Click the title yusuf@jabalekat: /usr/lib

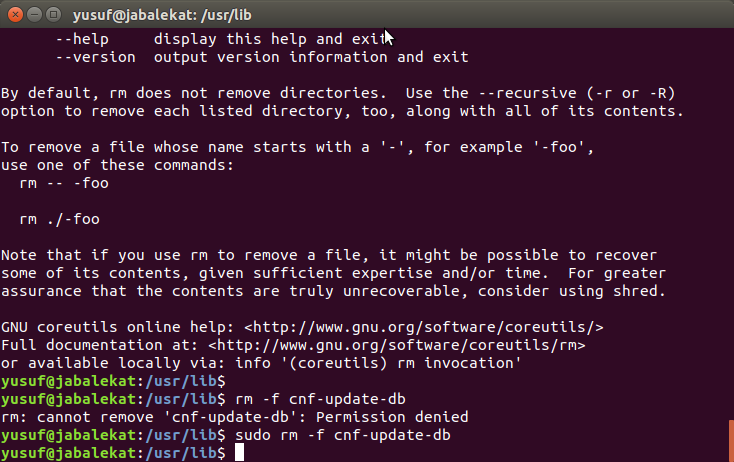pyautogui.click(x=162, y=15)
